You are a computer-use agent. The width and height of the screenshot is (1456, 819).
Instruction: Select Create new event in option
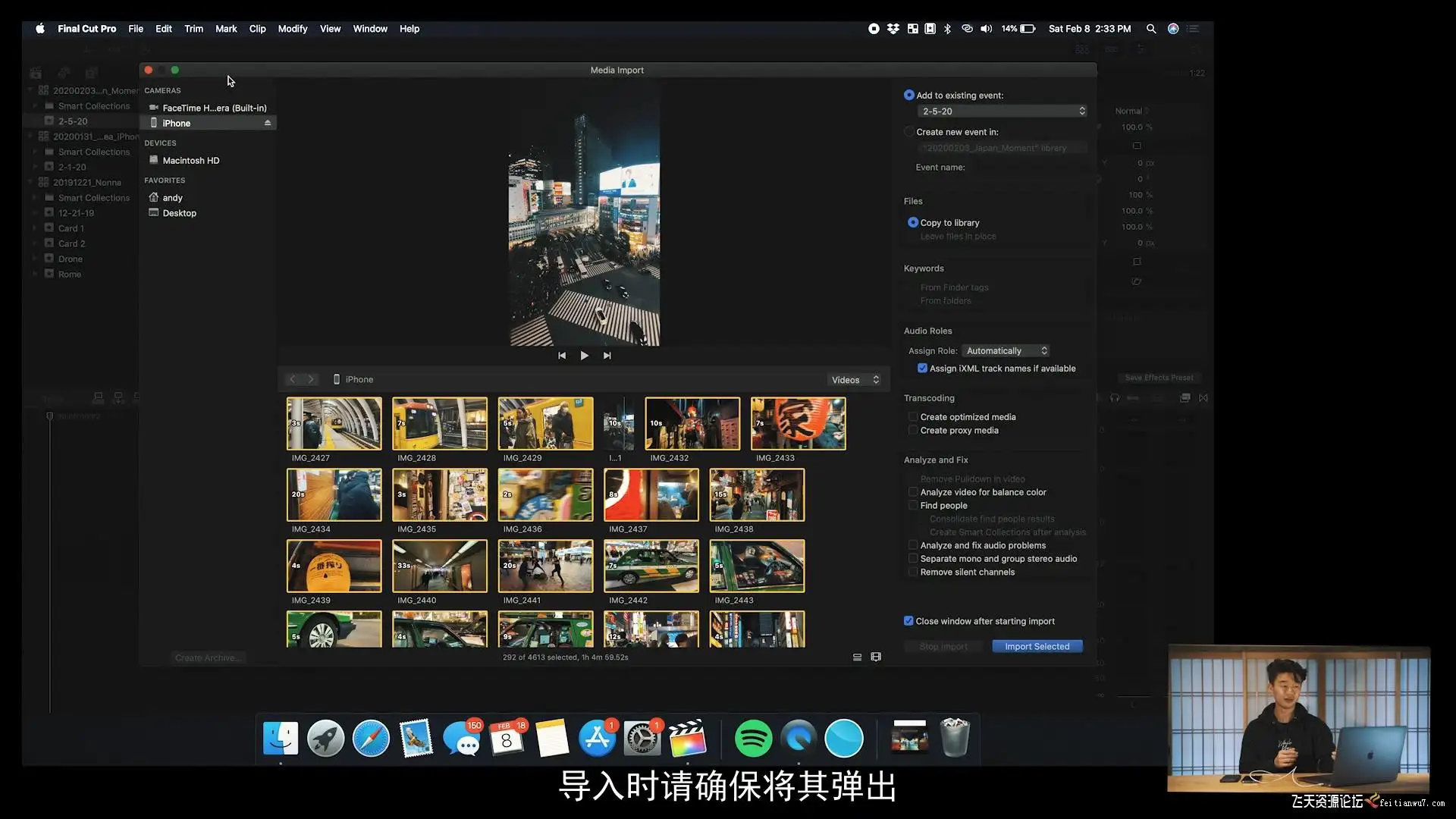(909, 132)
